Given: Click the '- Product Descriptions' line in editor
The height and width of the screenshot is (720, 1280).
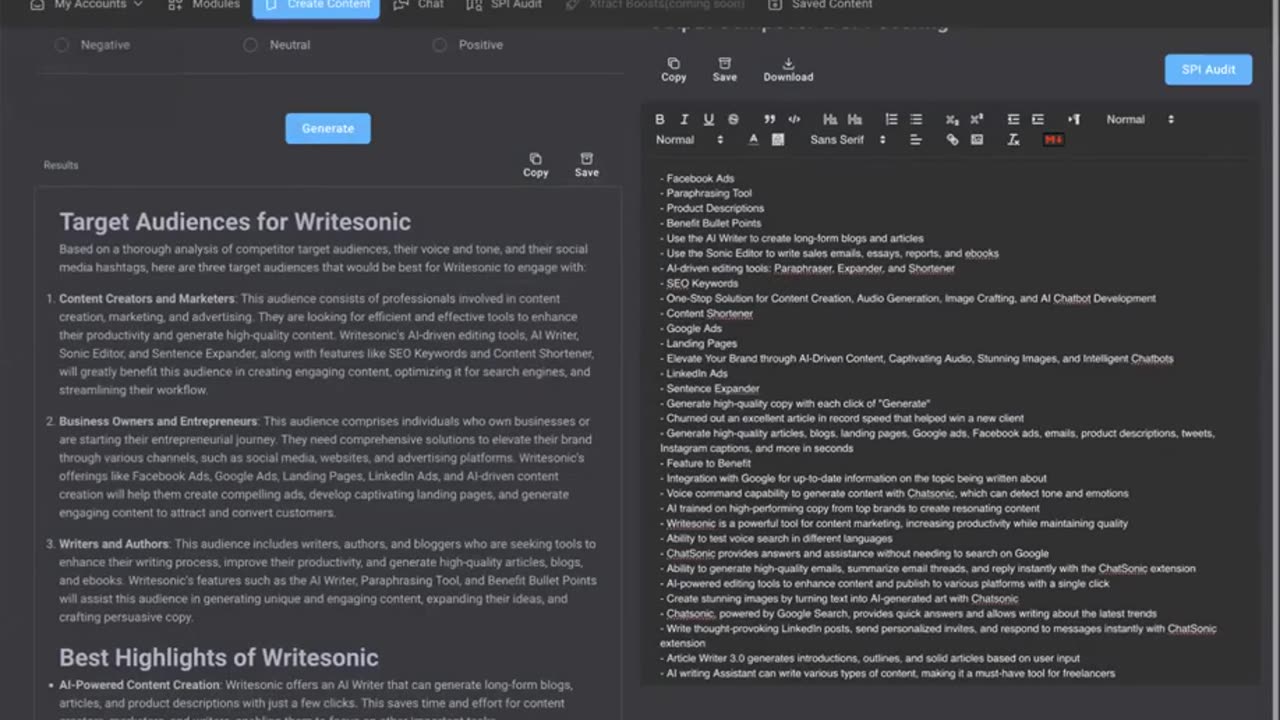Looking at the screenshot, I should [712, 208].
